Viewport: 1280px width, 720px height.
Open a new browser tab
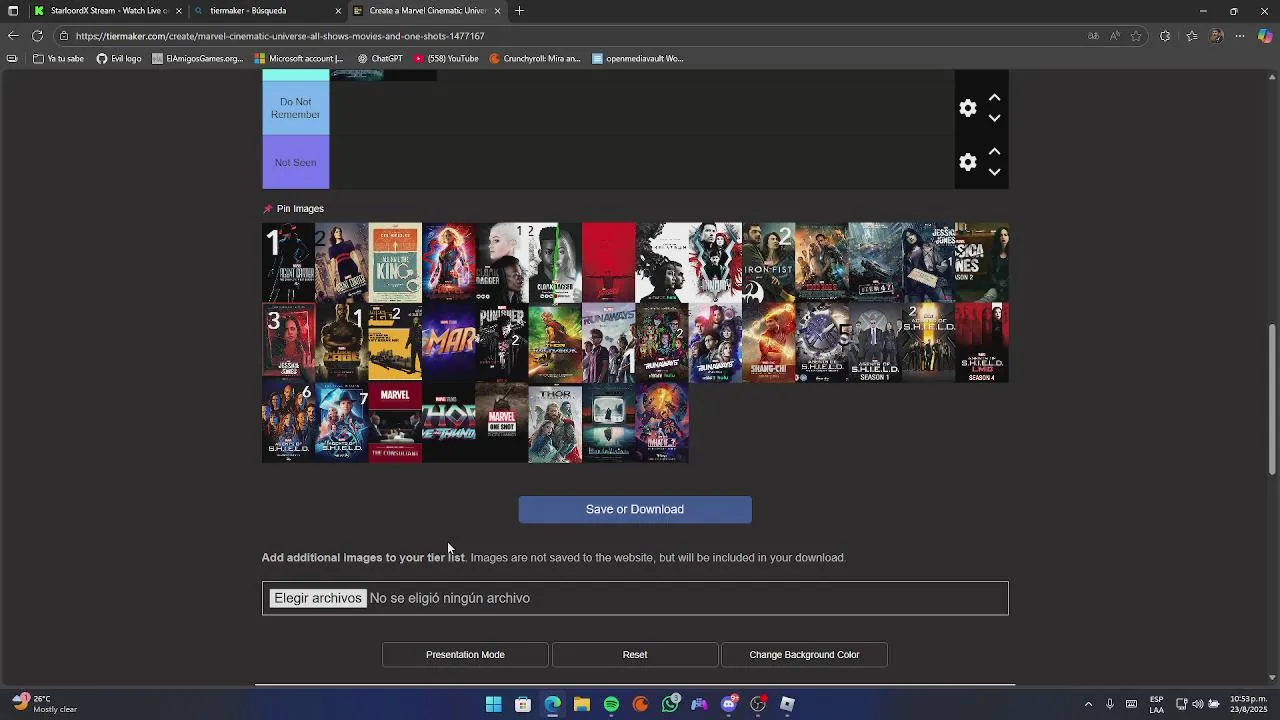[519, 11]
